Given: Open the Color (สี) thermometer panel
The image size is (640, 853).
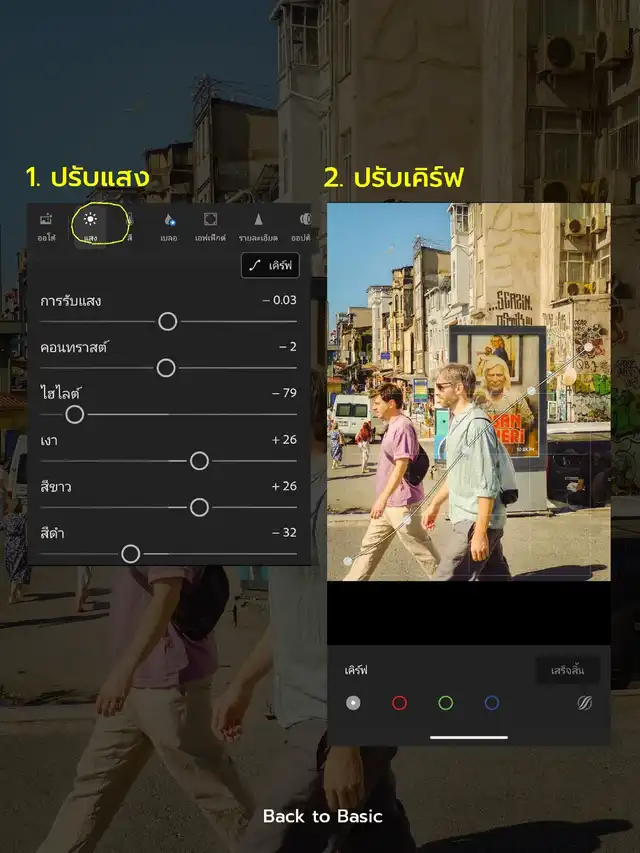Looking at the screenshot, I should [129, 225].
